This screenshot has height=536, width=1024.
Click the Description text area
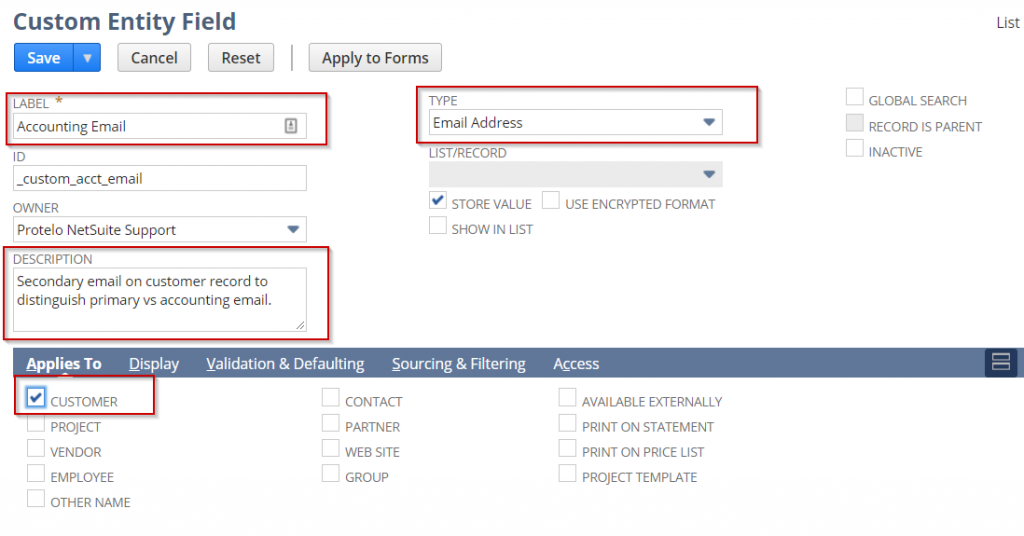tap(160, 298)
